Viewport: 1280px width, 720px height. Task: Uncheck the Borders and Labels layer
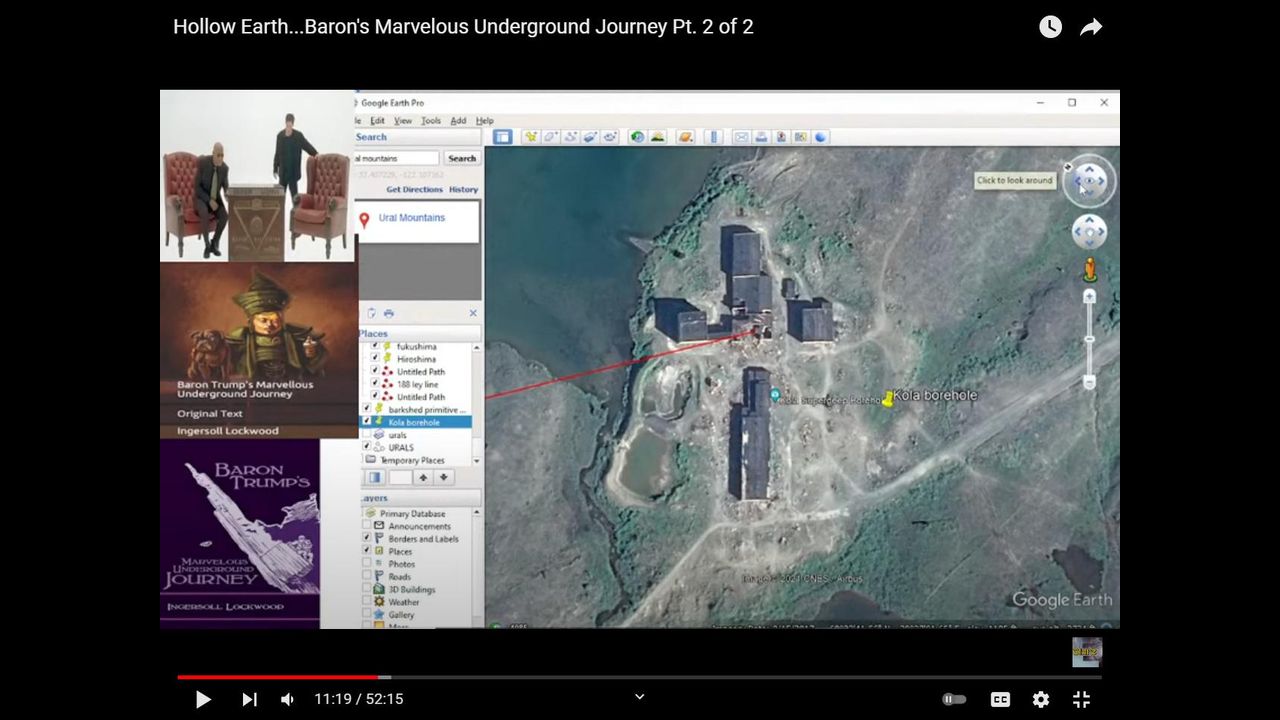pos(367,539)
